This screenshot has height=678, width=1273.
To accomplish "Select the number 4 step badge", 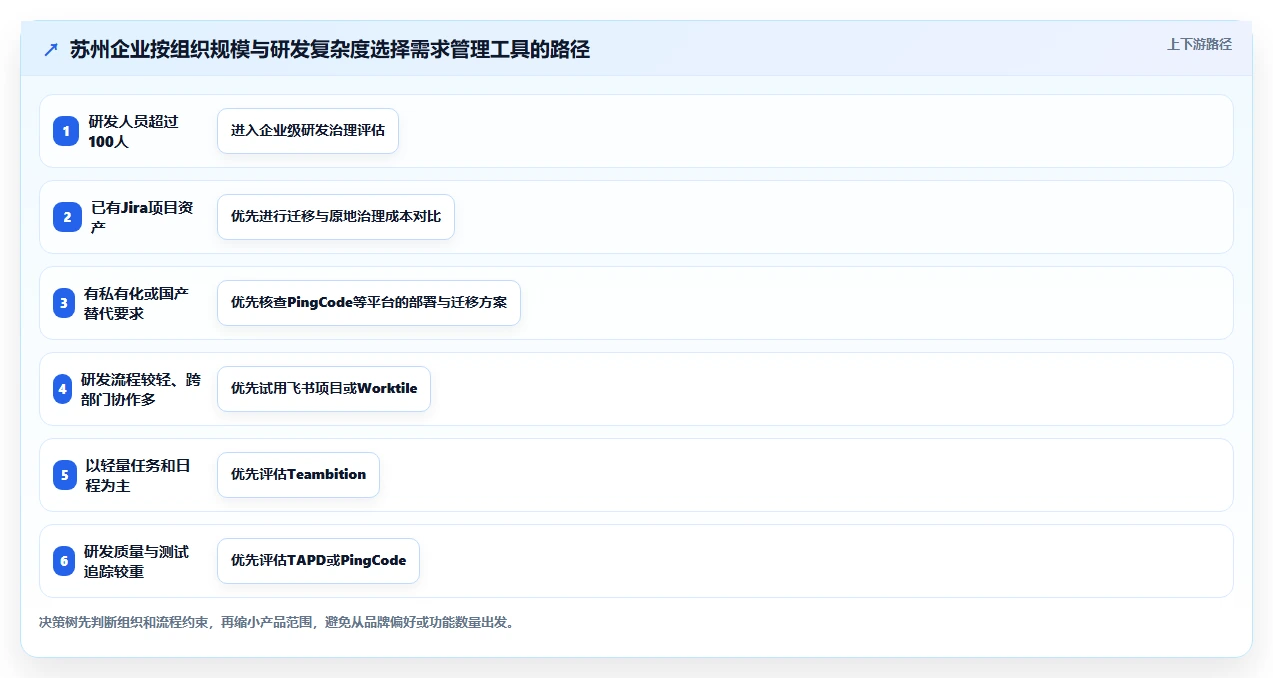I will pos(62,389).
